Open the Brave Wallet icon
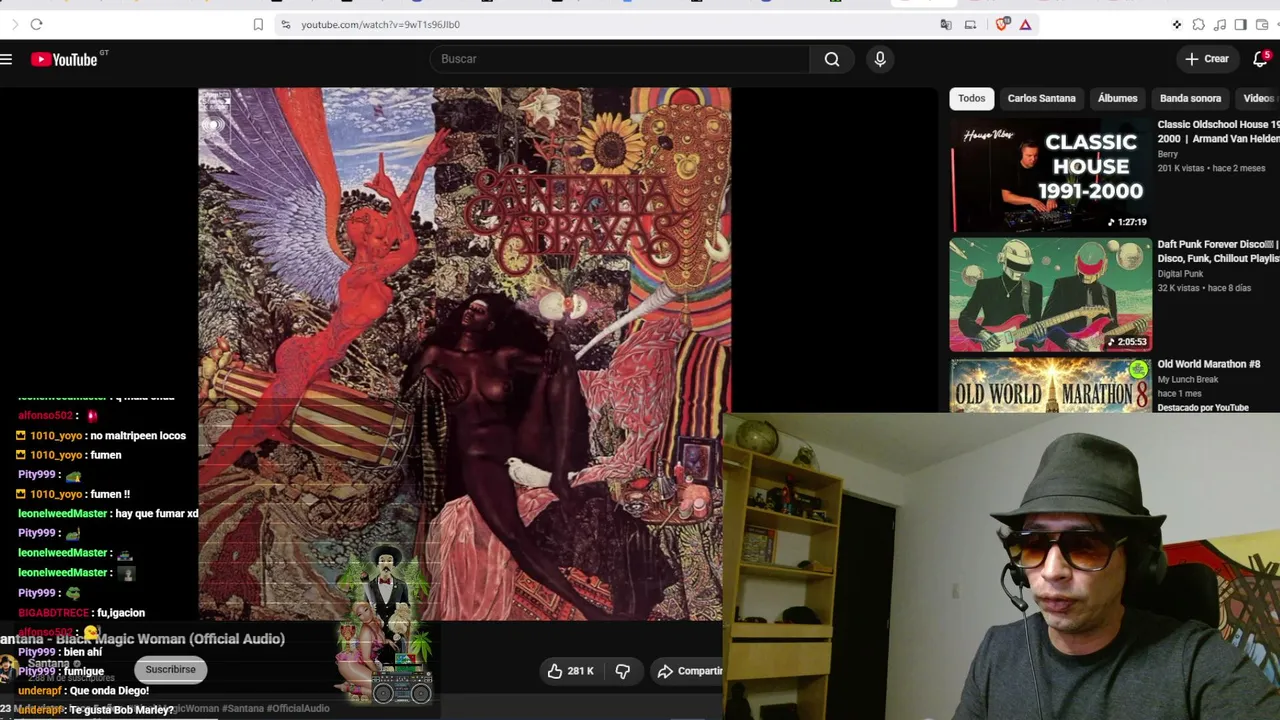 [1261, 24]
